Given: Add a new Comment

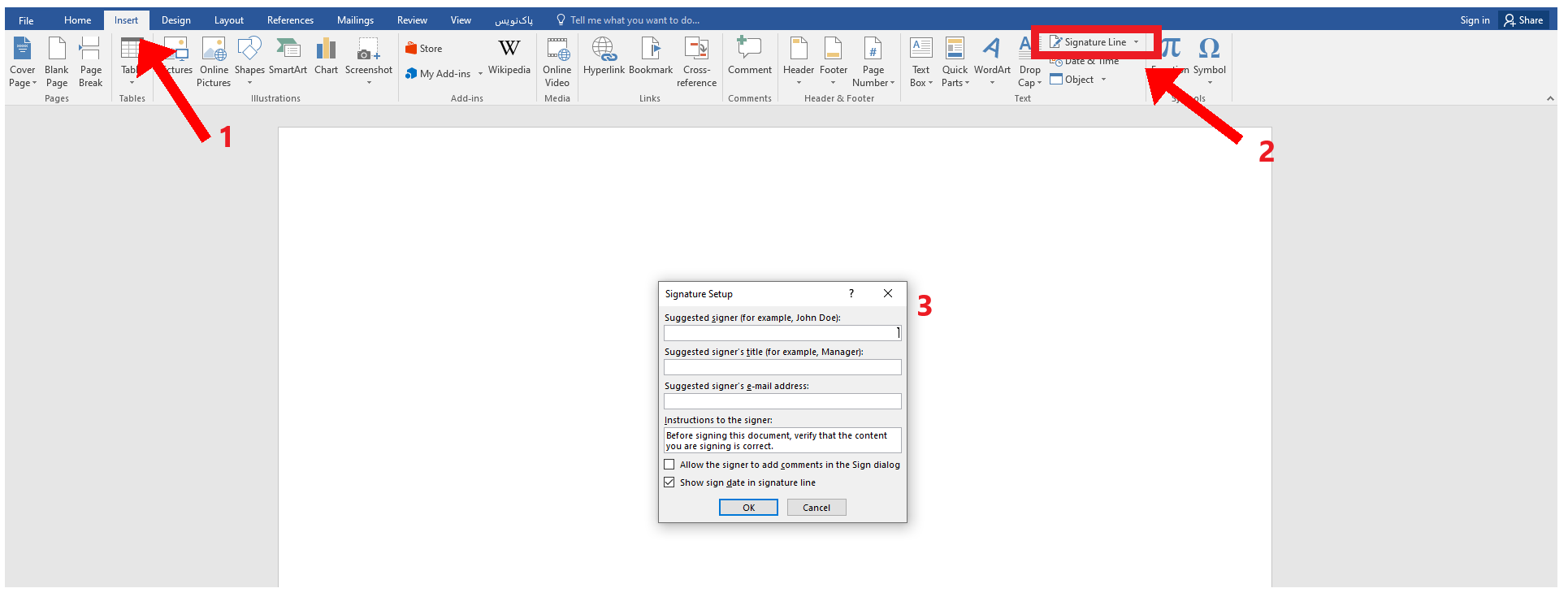Looking at the screenshot, I should pyautogui.click(x=749, y=57).
